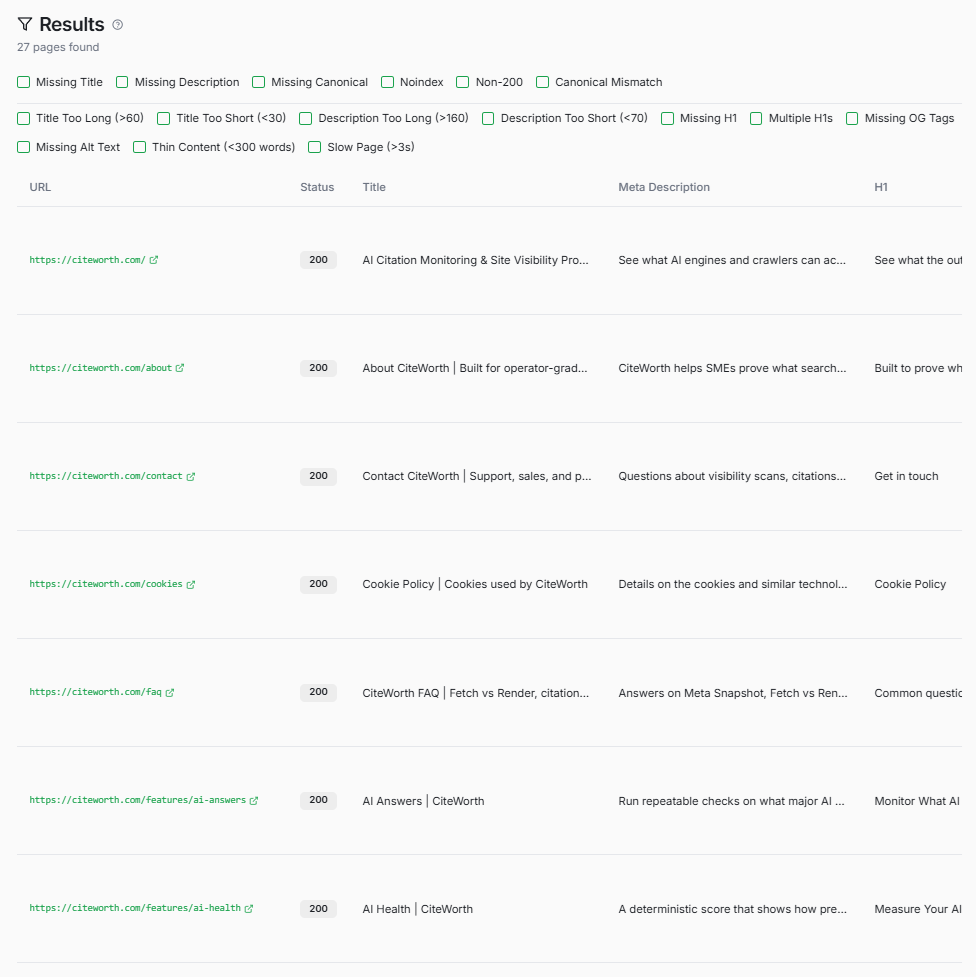The height and width of the screenshot is (977, 977).
Task: Open the citeworth.com/features/ai-answers link
Action: pyautogui.click(x=137, y=800)
